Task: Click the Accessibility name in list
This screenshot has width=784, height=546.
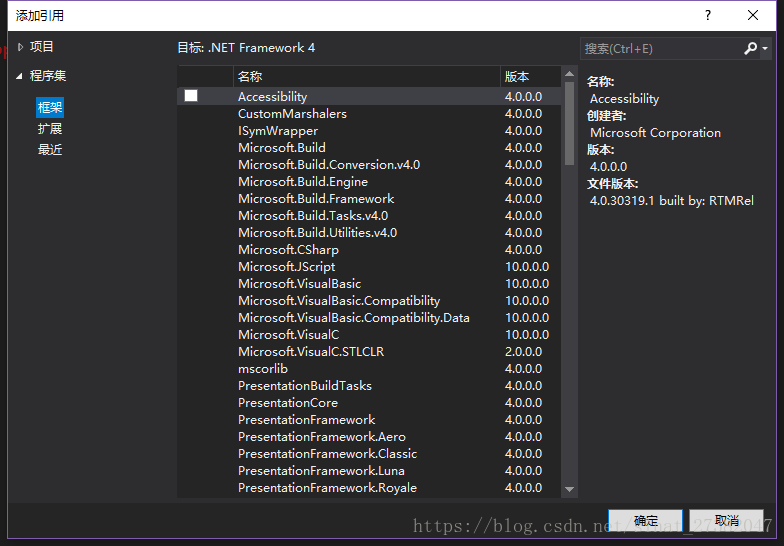Action: pos(272,96)
